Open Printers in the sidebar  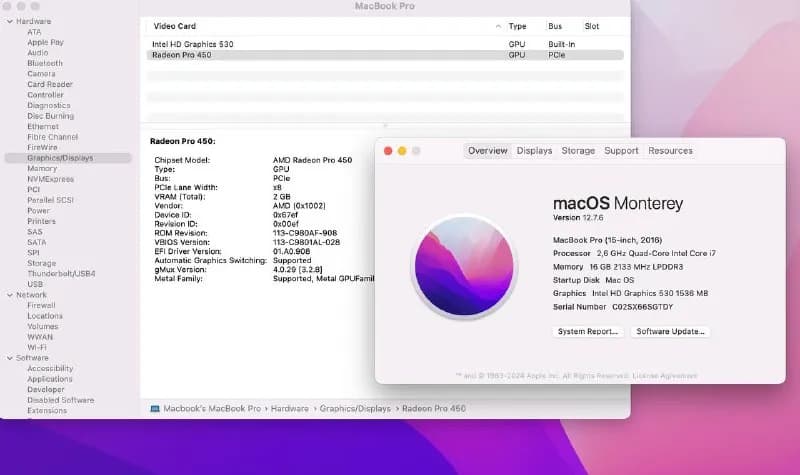[x=41, y=221]
